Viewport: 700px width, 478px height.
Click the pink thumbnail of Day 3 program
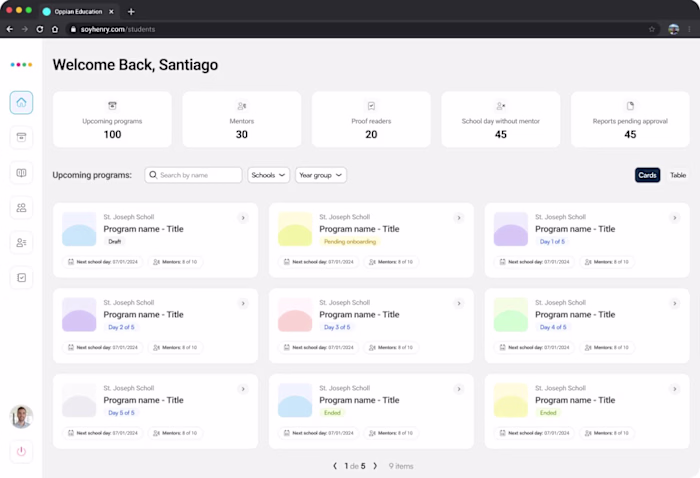click(x=295, y=315)
